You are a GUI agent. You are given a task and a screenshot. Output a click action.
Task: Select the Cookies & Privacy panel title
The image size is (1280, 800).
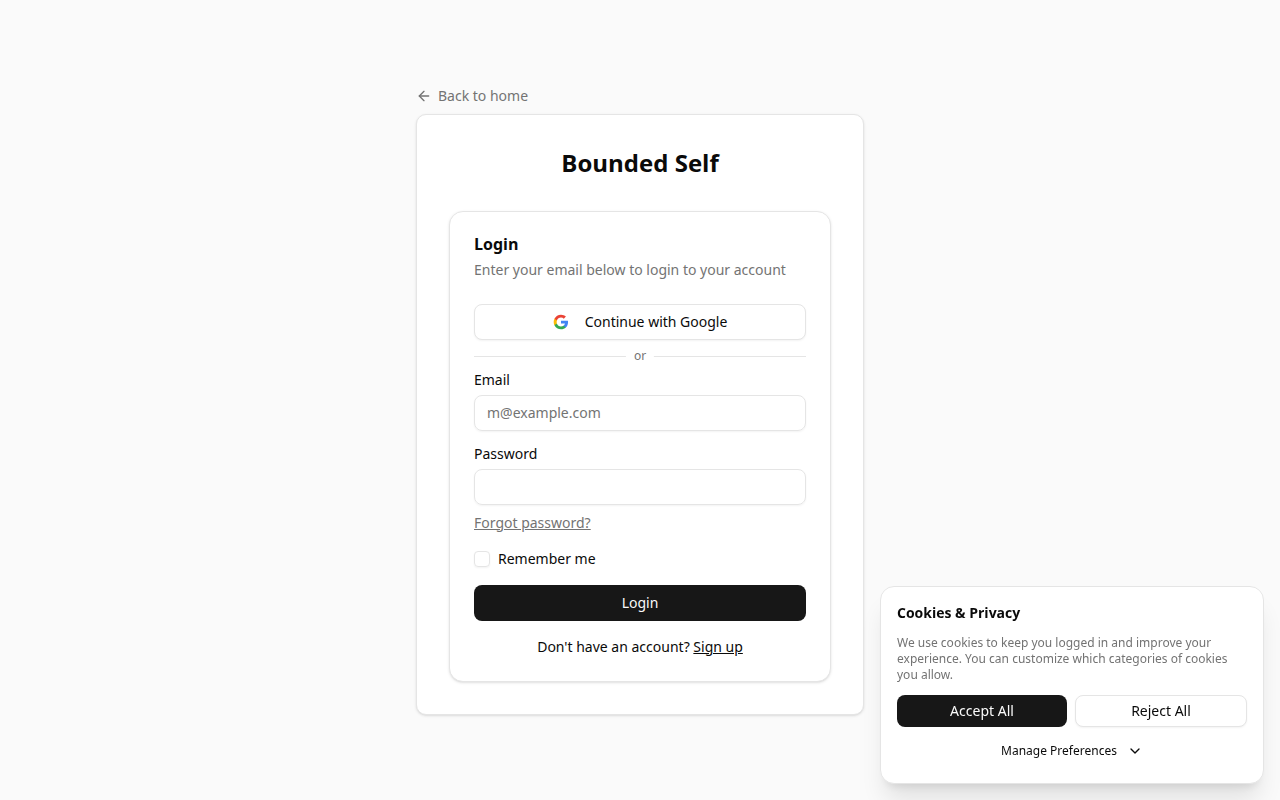click(x=958, y=613)
